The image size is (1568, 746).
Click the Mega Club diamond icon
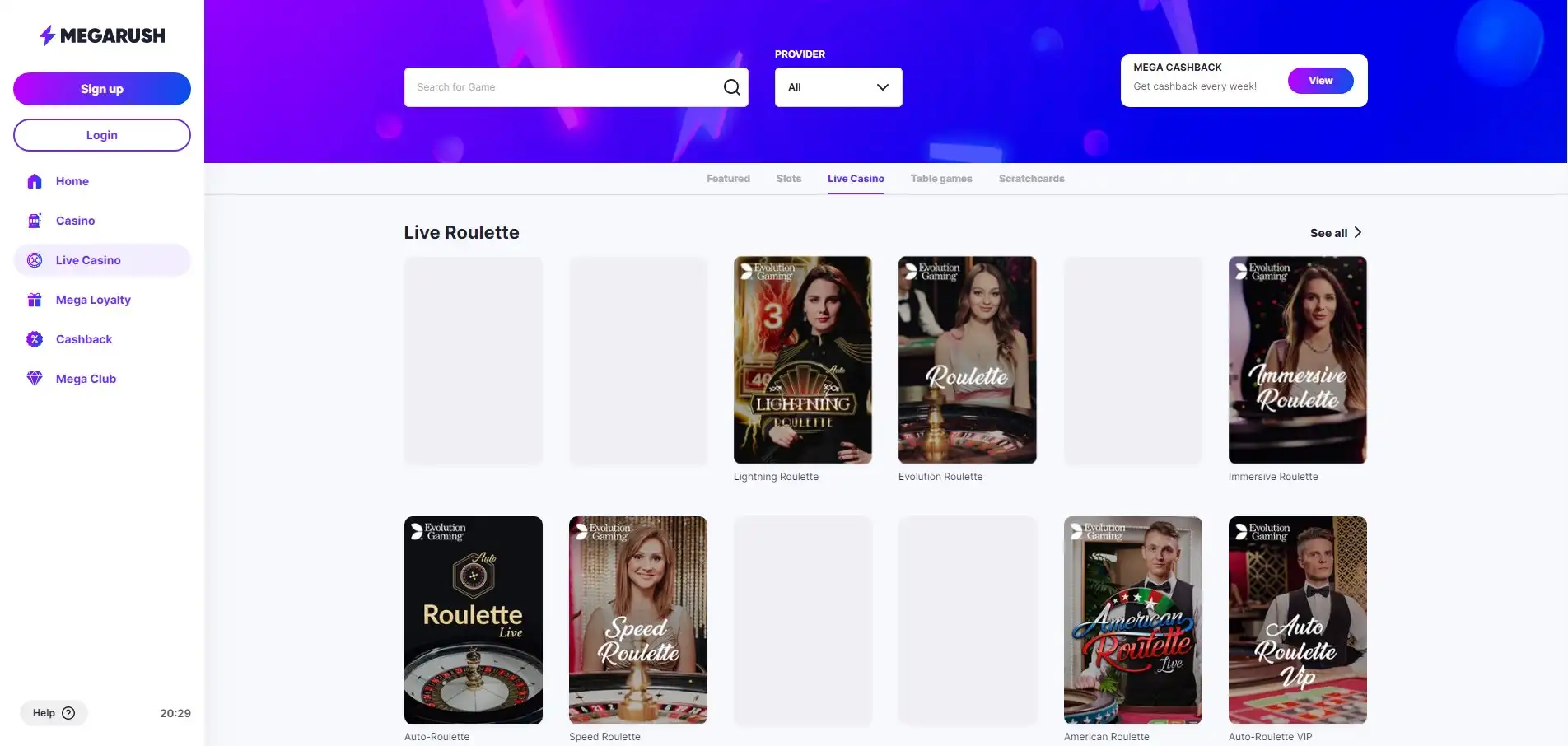click(x=35, y=379)
